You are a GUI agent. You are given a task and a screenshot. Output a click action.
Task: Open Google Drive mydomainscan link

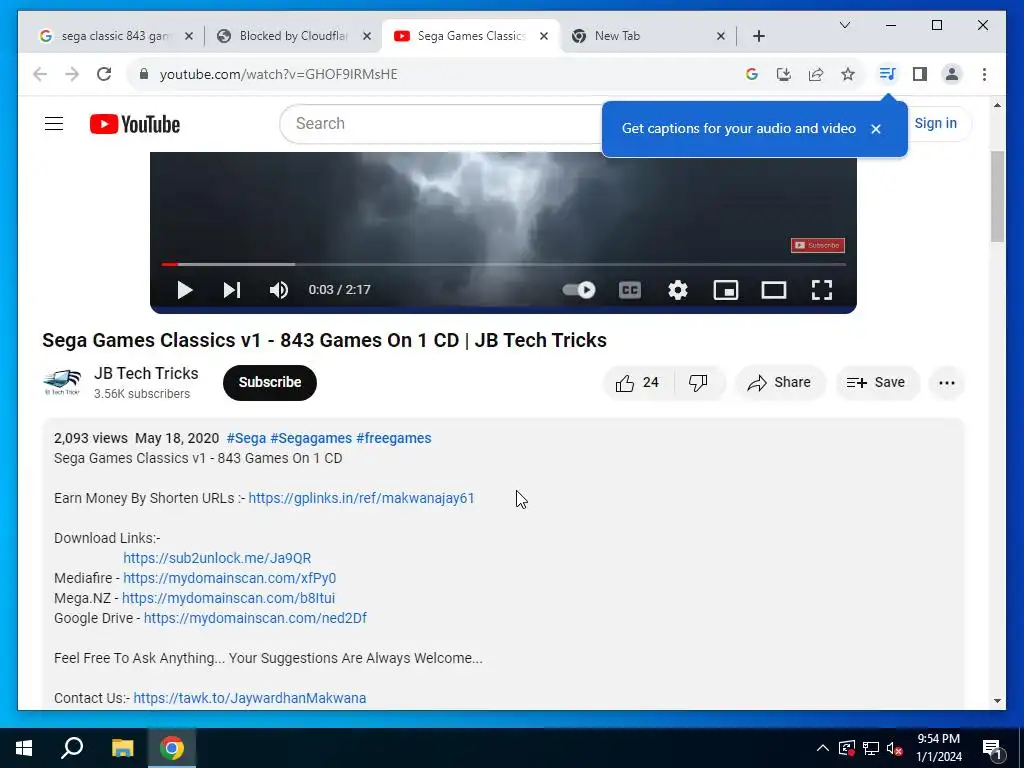coord(255,618)
